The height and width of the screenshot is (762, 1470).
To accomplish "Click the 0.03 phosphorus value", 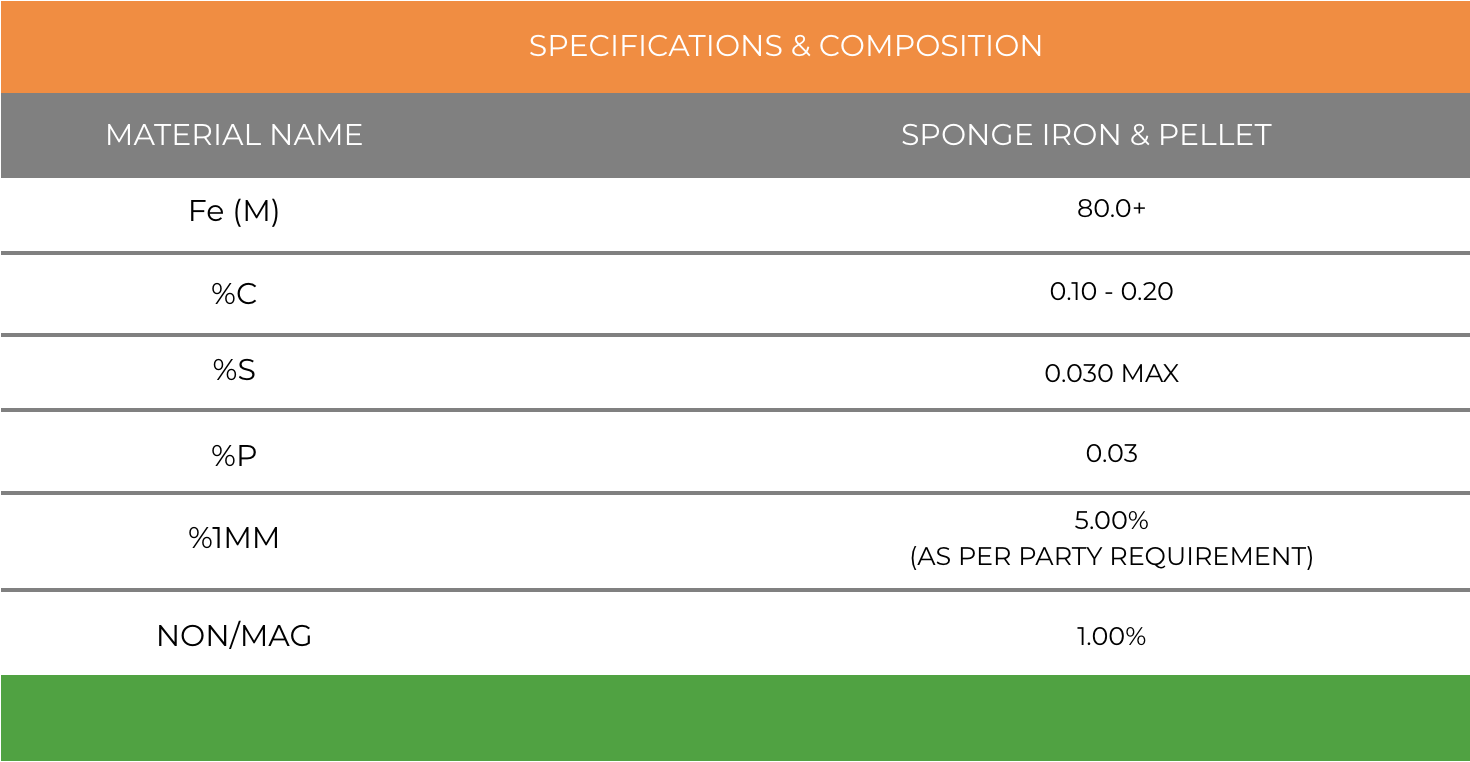I will (x=1111, y=453).
